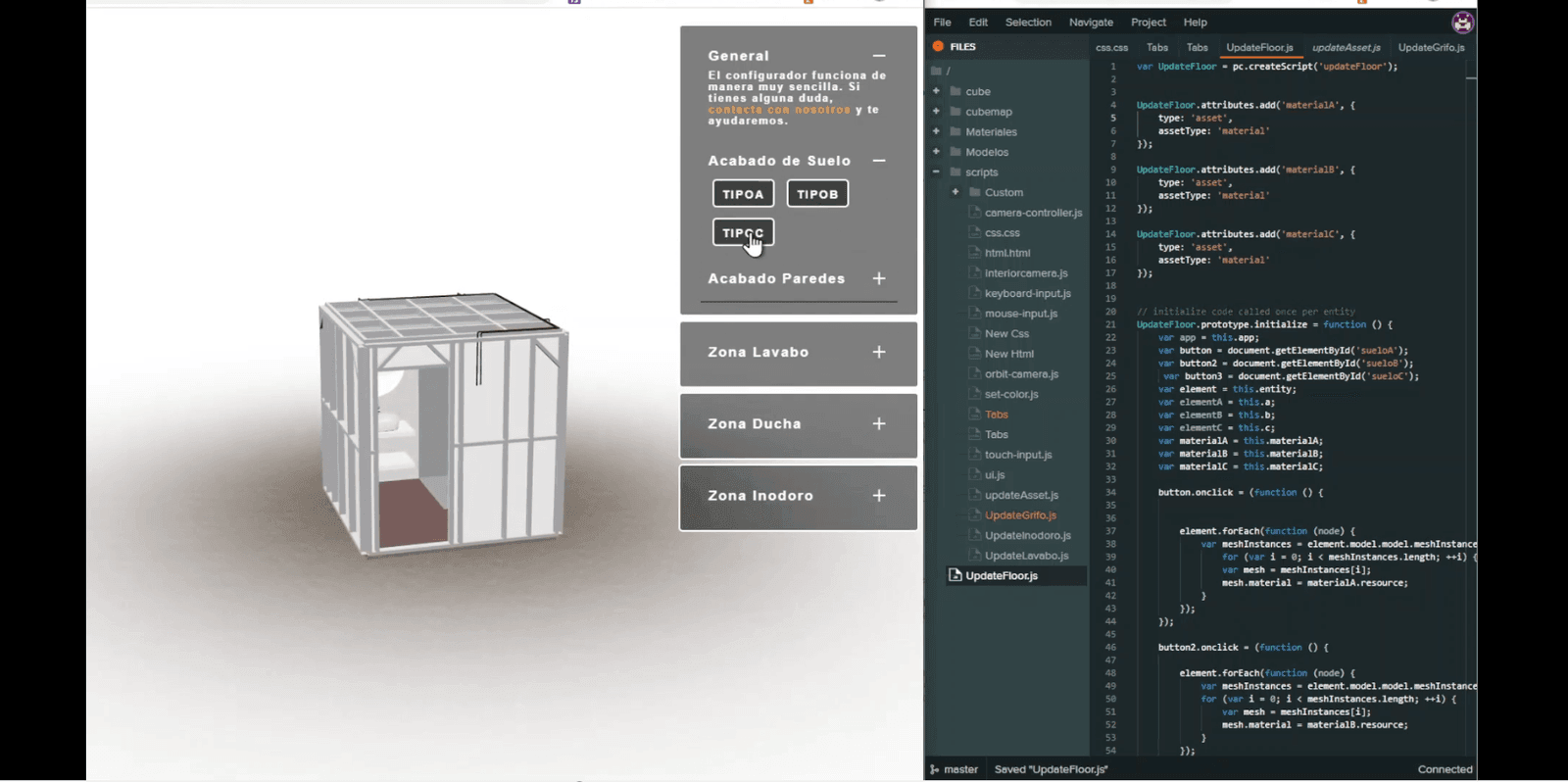Select the TIPOA floor finish button
The height and width of the screenshot is (782, 1568).
[743, 194]
